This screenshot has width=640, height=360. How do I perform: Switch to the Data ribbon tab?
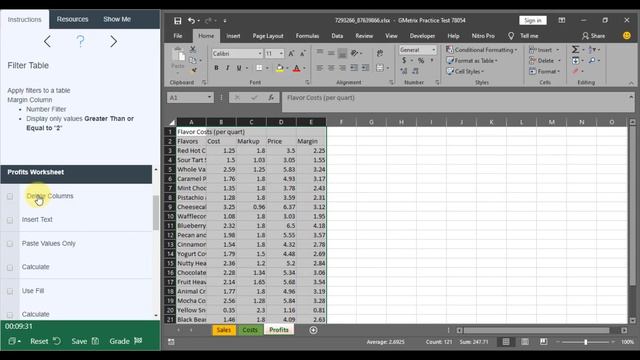pyautogui.click(x=337, y=36)
